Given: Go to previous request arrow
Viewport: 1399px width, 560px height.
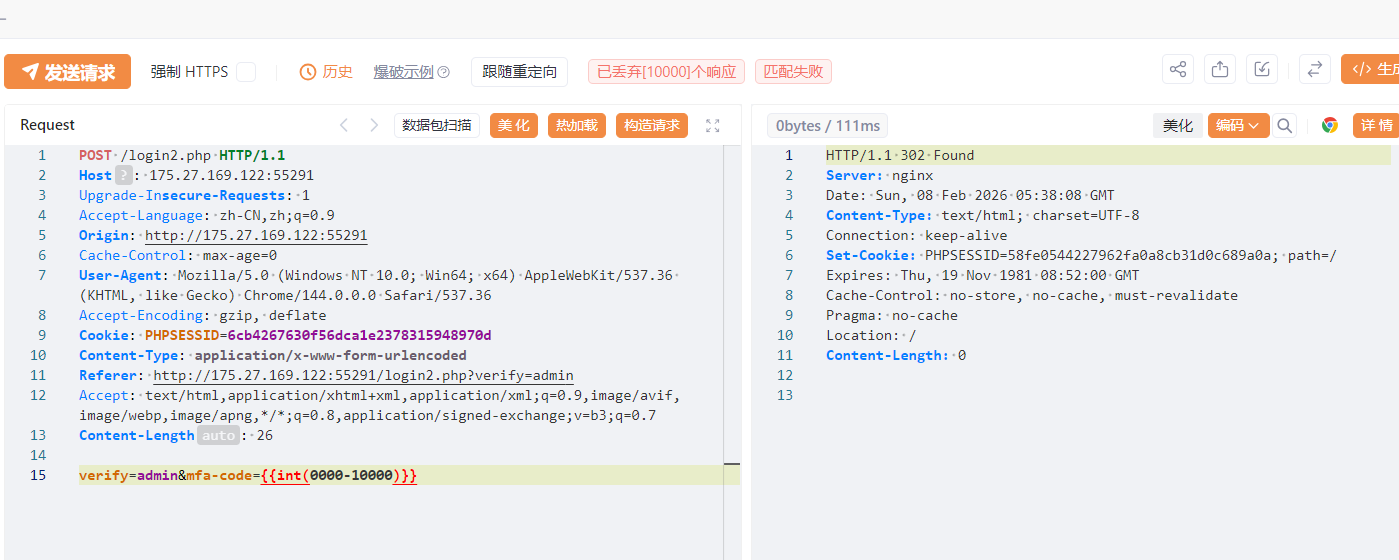Looking at the screenshot, I should click(x=344, y=125).
